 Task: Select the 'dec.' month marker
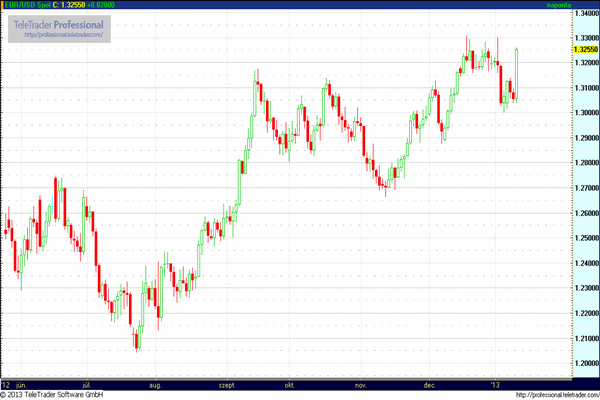(x=429, y=384)
